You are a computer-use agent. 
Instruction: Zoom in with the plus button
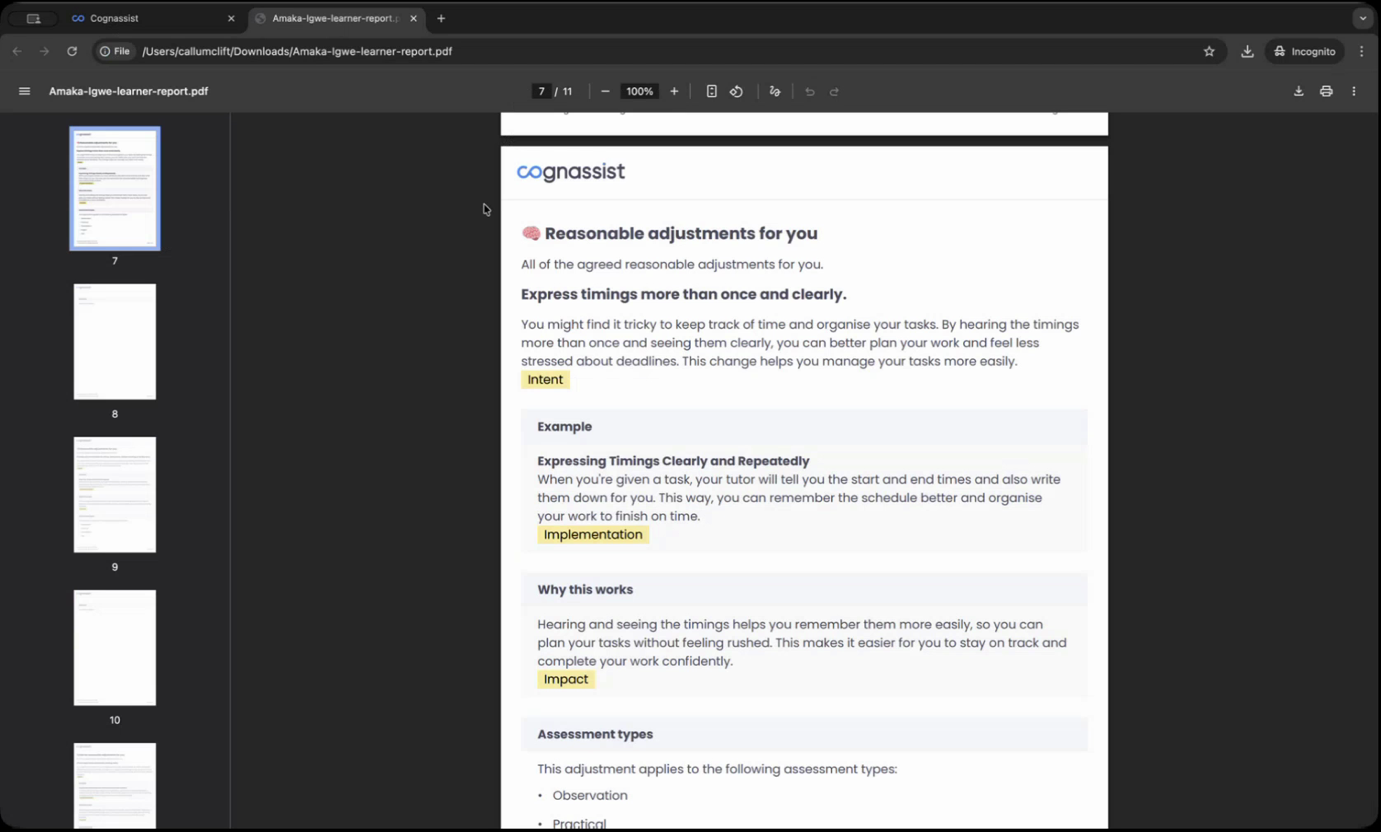tap(674, 91)
